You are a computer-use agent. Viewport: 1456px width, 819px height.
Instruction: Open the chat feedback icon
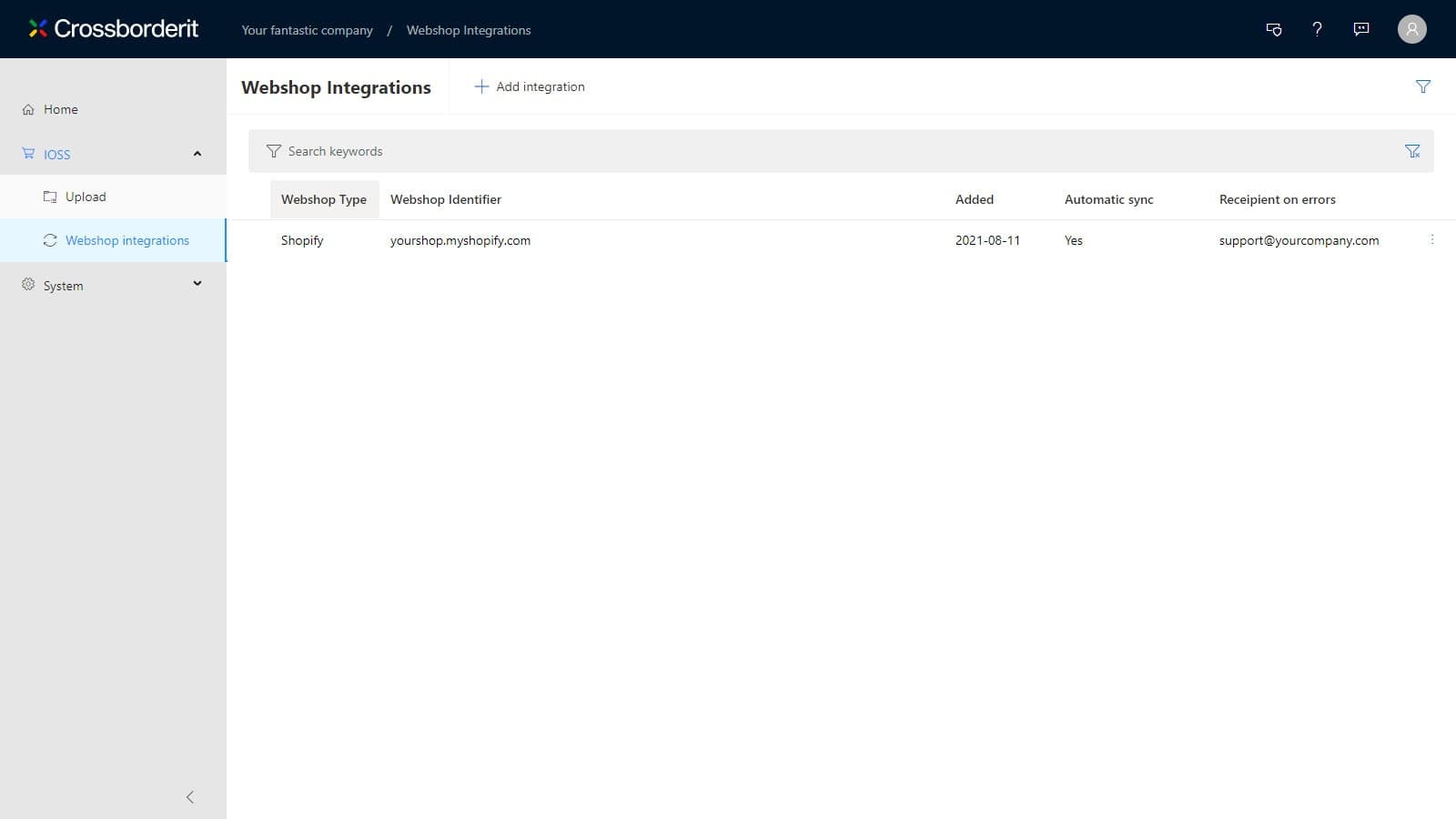[x=1360, y=29]
